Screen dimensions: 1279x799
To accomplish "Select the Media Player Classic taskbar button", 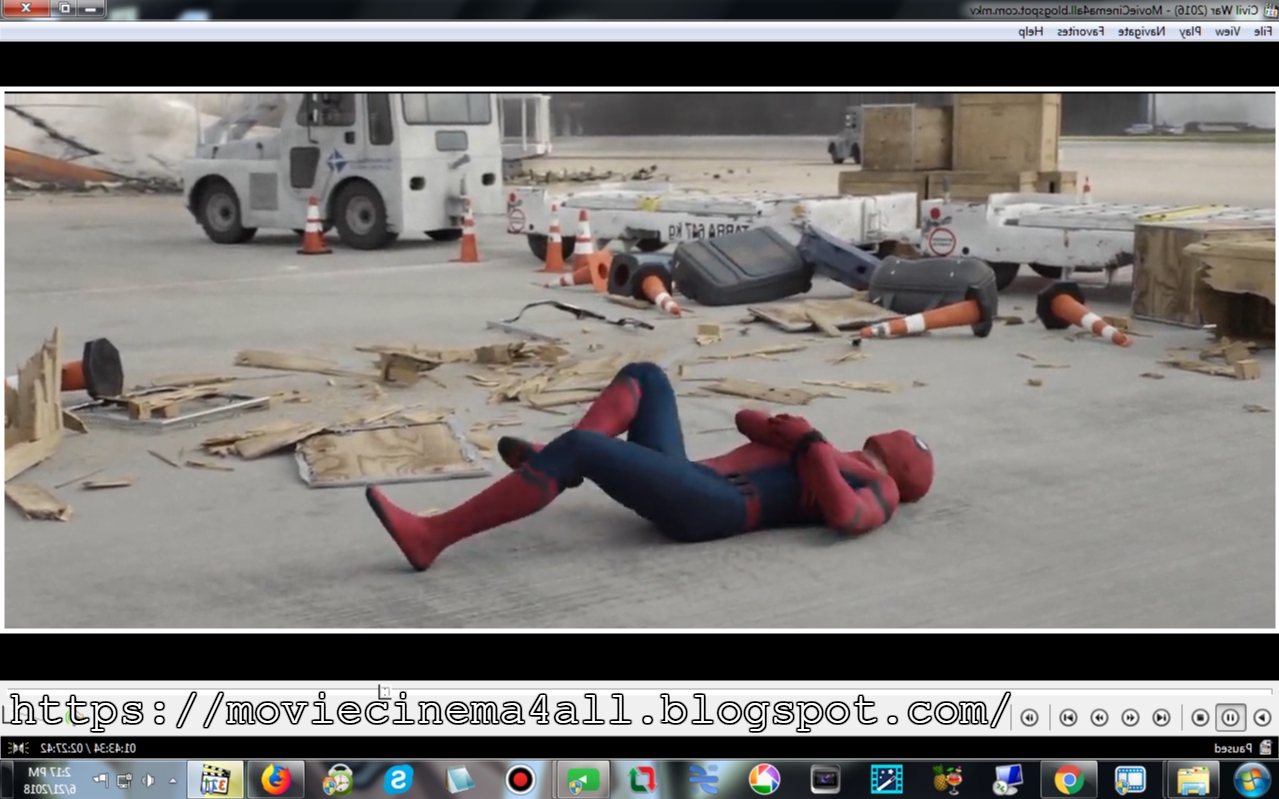I will coord(215,779).
